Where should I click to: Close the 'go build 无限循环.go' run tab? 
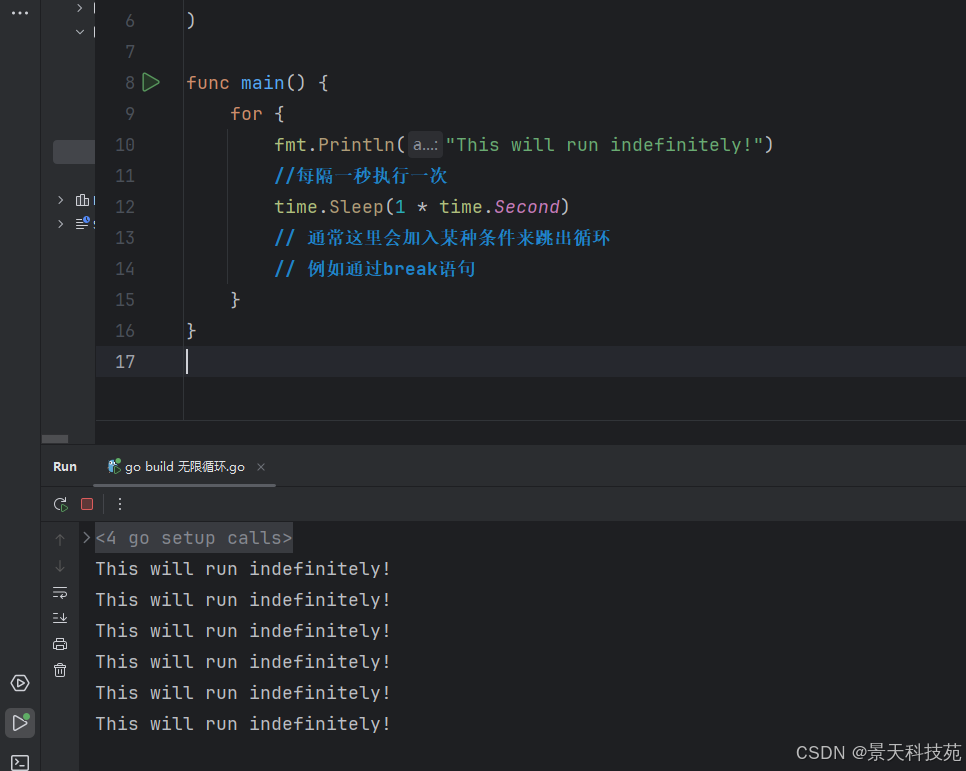click(261, 467)
